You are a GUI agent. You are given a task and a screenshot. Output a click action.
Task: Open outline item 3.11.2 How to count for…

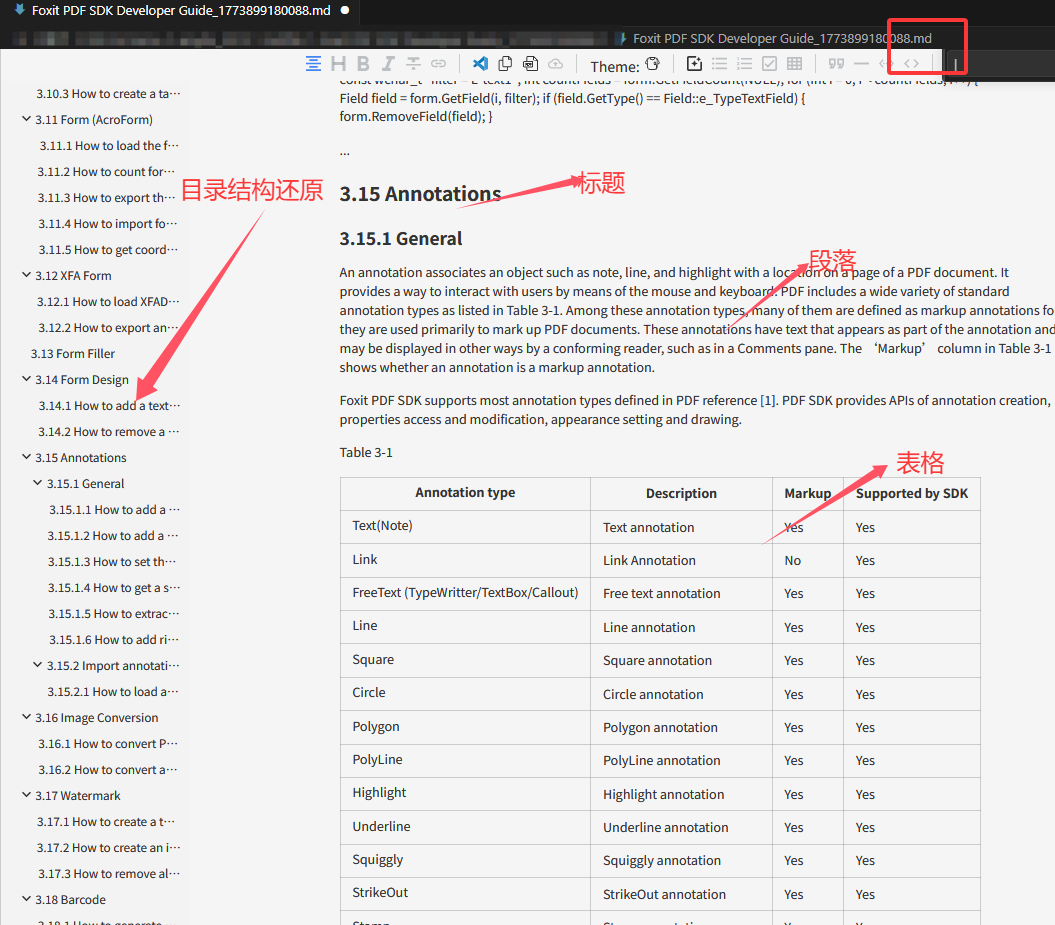(106, 172)
